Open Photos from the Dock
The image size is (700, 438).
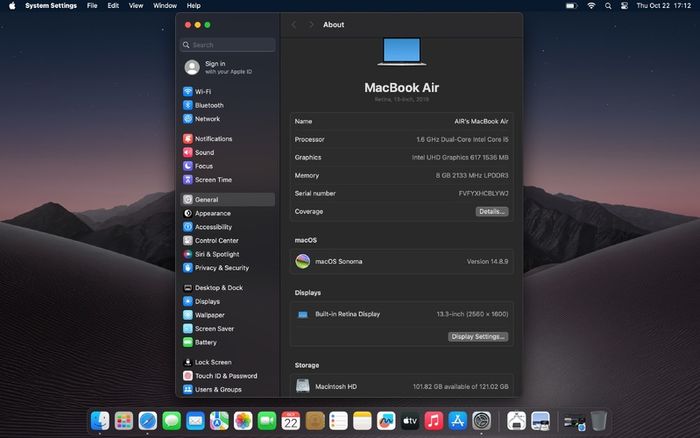(243, 421)
